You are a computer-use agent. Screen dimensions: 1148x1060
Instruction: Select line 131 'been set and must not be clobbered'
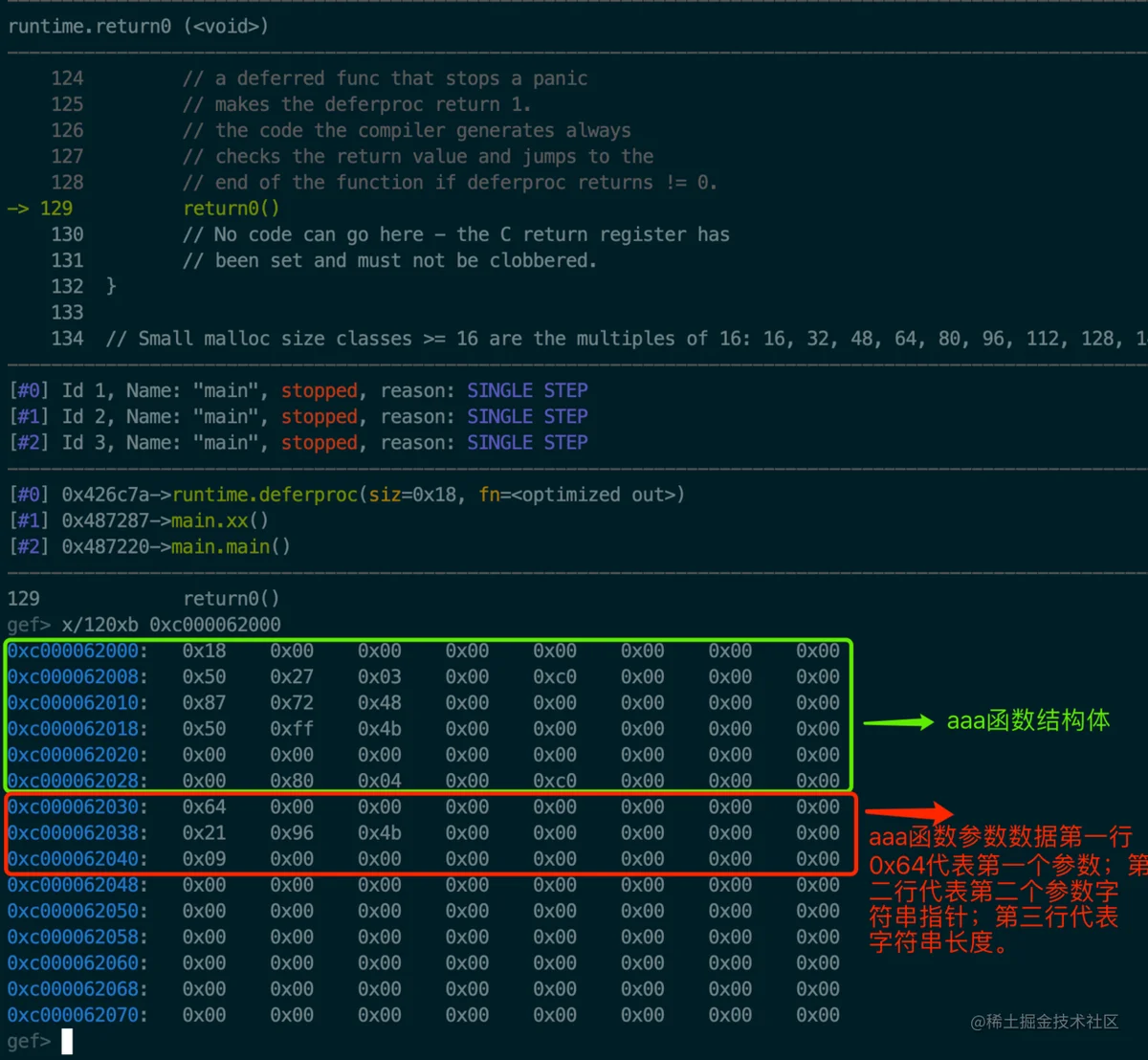389,260
